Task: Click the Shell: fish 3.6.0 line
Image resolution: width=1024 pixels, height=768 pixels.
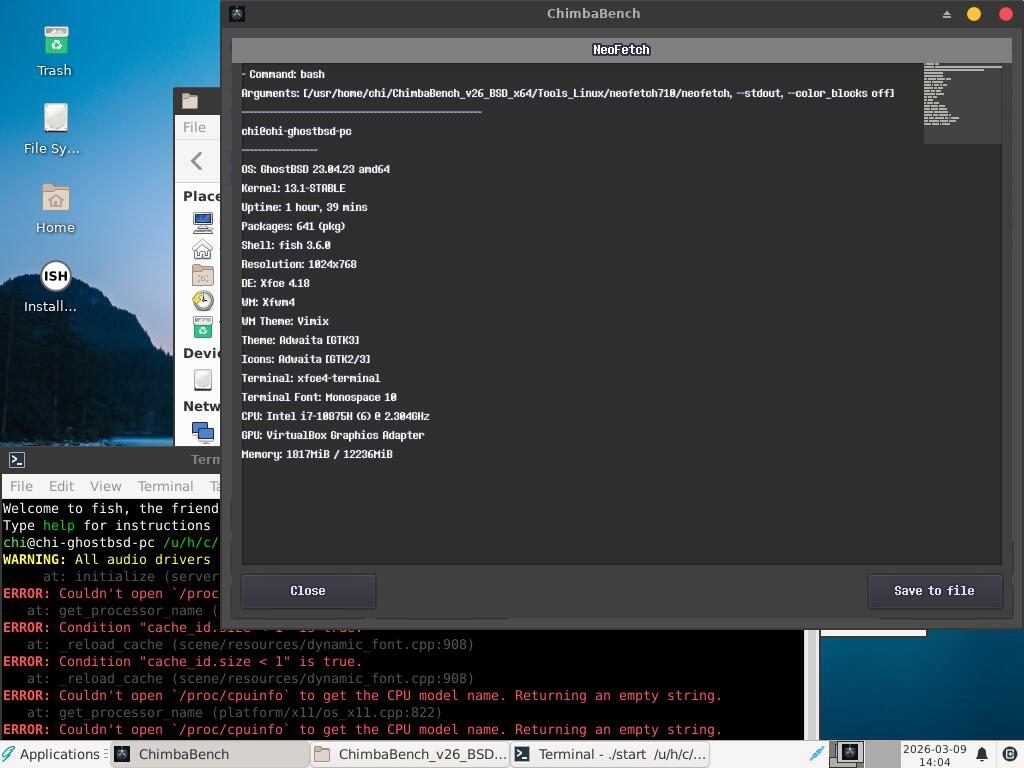Action: [286, 245]
